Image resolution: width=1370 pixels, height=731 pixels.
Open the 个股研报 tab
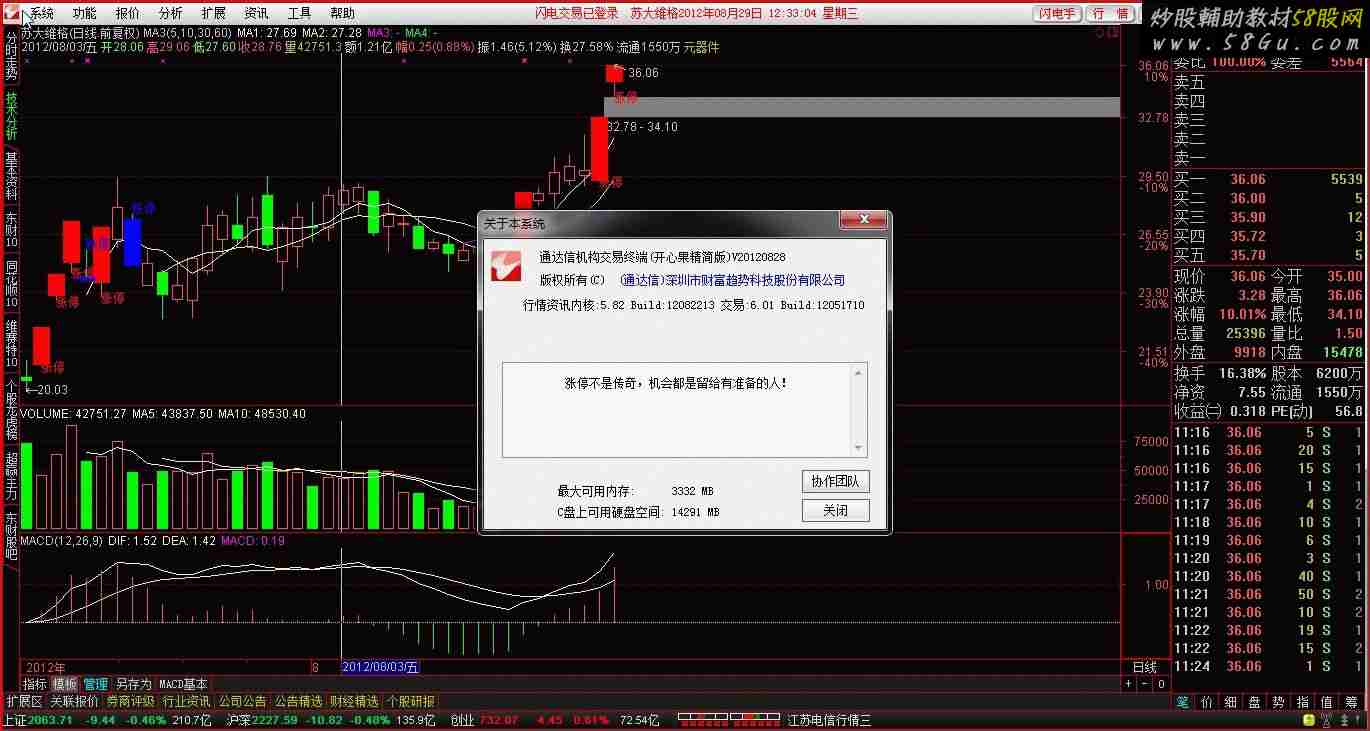click(410, 701)
